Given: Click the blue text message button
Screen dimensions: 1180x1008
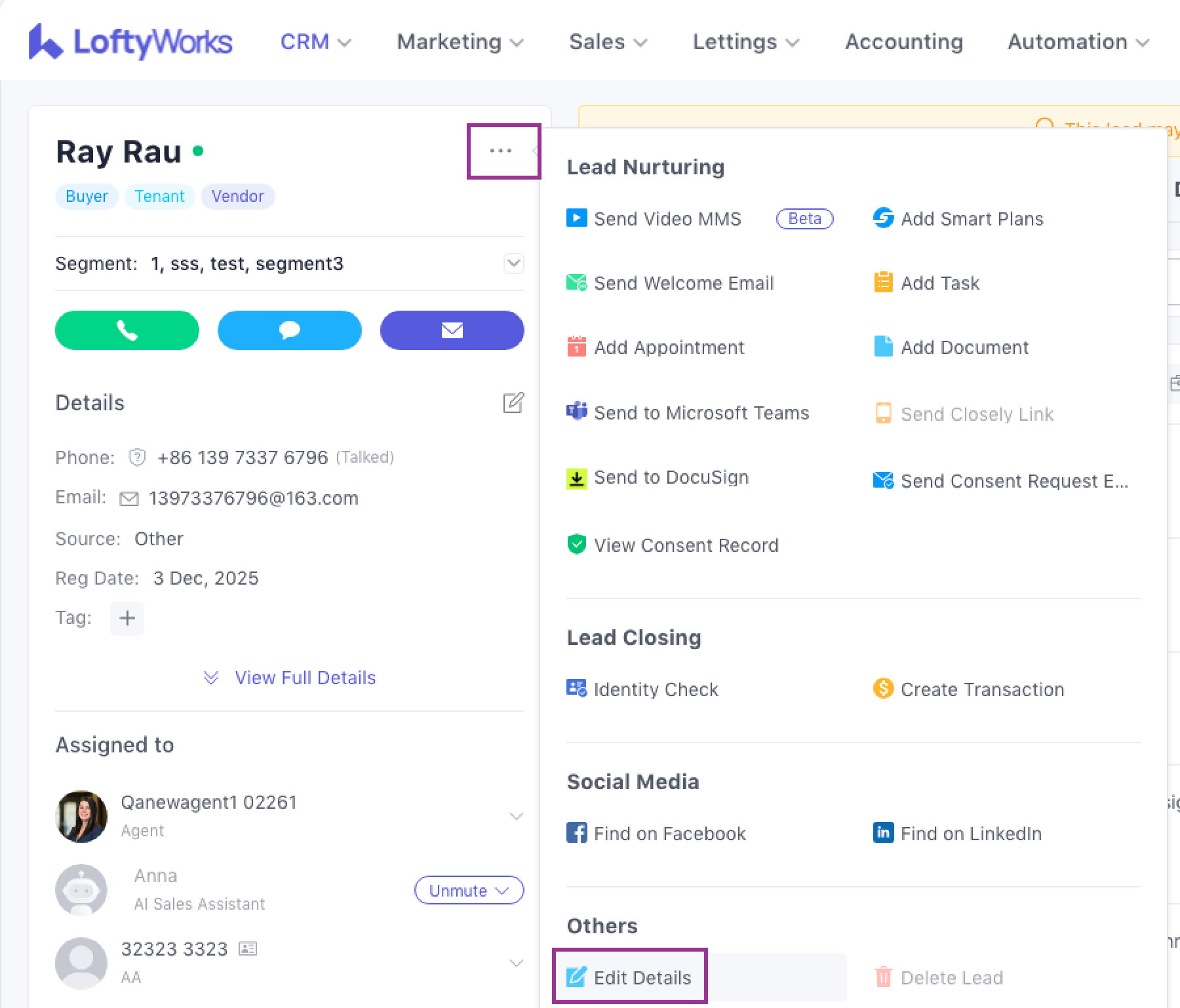Looking at the screenshot, I should pyautogui.click(x=289, y=330).
